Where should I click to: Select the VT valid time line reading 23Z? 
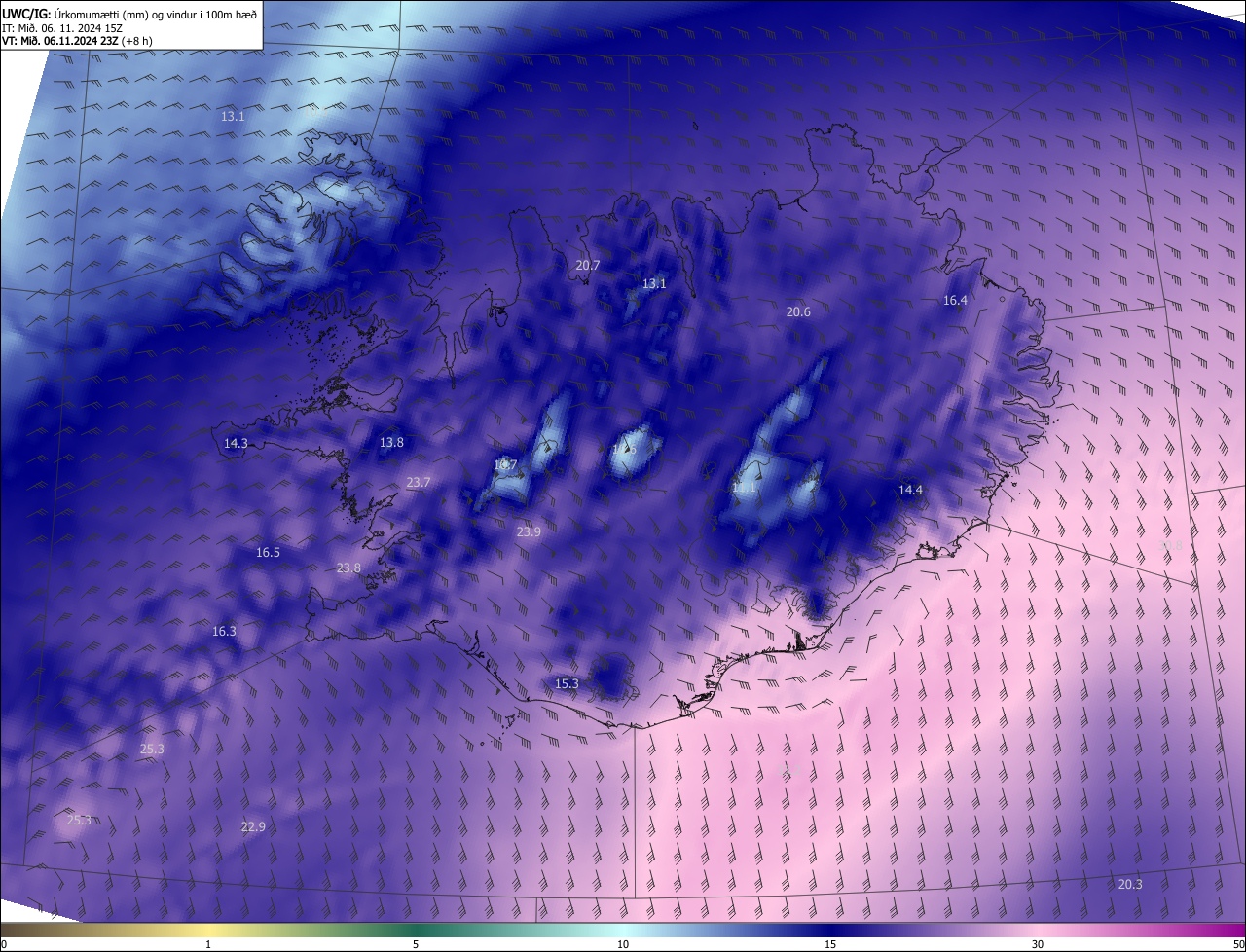(x=77, y=41)
